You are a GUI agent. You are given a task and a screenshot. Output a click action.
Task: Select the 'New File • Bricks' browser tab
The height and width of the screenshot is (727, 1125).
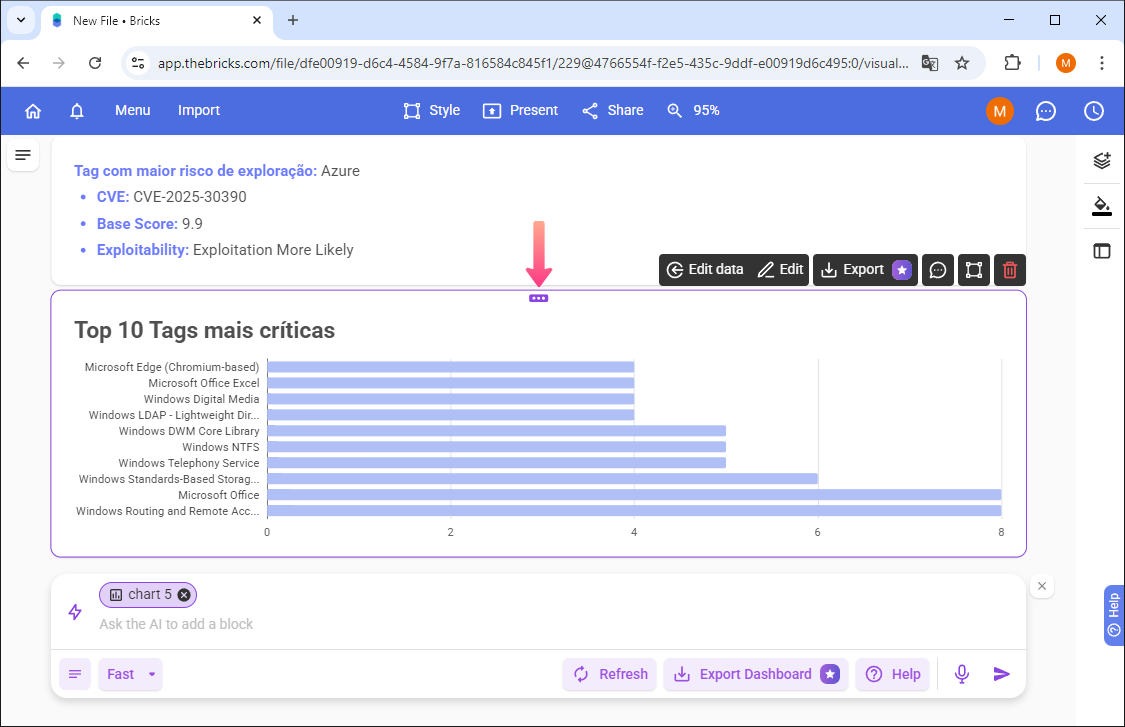pos(157,21)
